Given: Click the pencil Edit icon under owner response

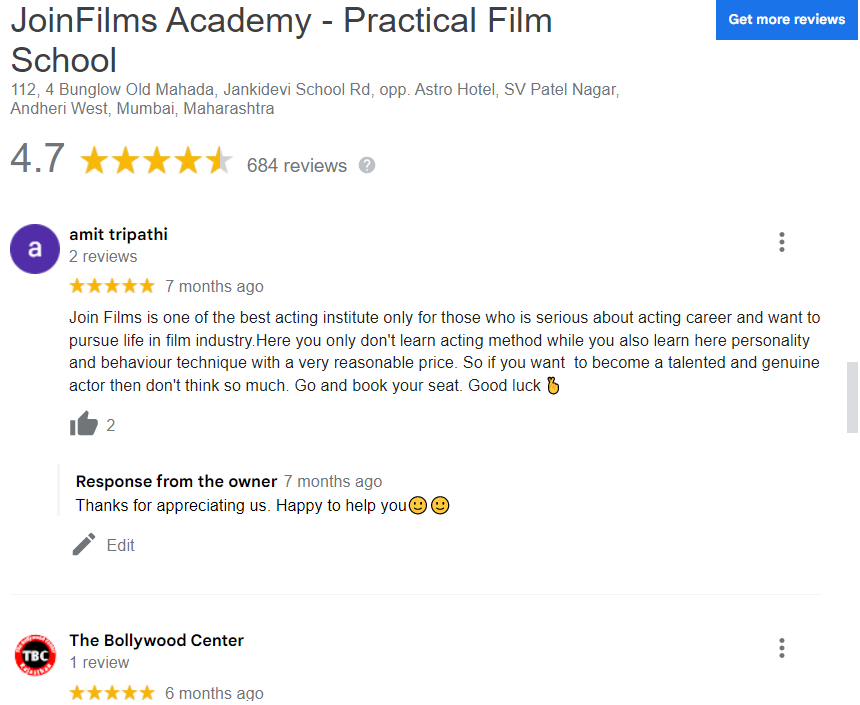Looking at the screenshot, I should click(85, 545).
